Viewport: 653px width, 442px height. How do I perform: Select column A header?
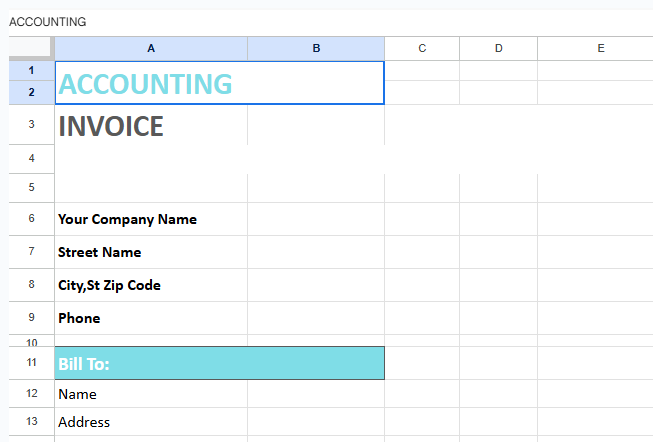coord(151,48)
